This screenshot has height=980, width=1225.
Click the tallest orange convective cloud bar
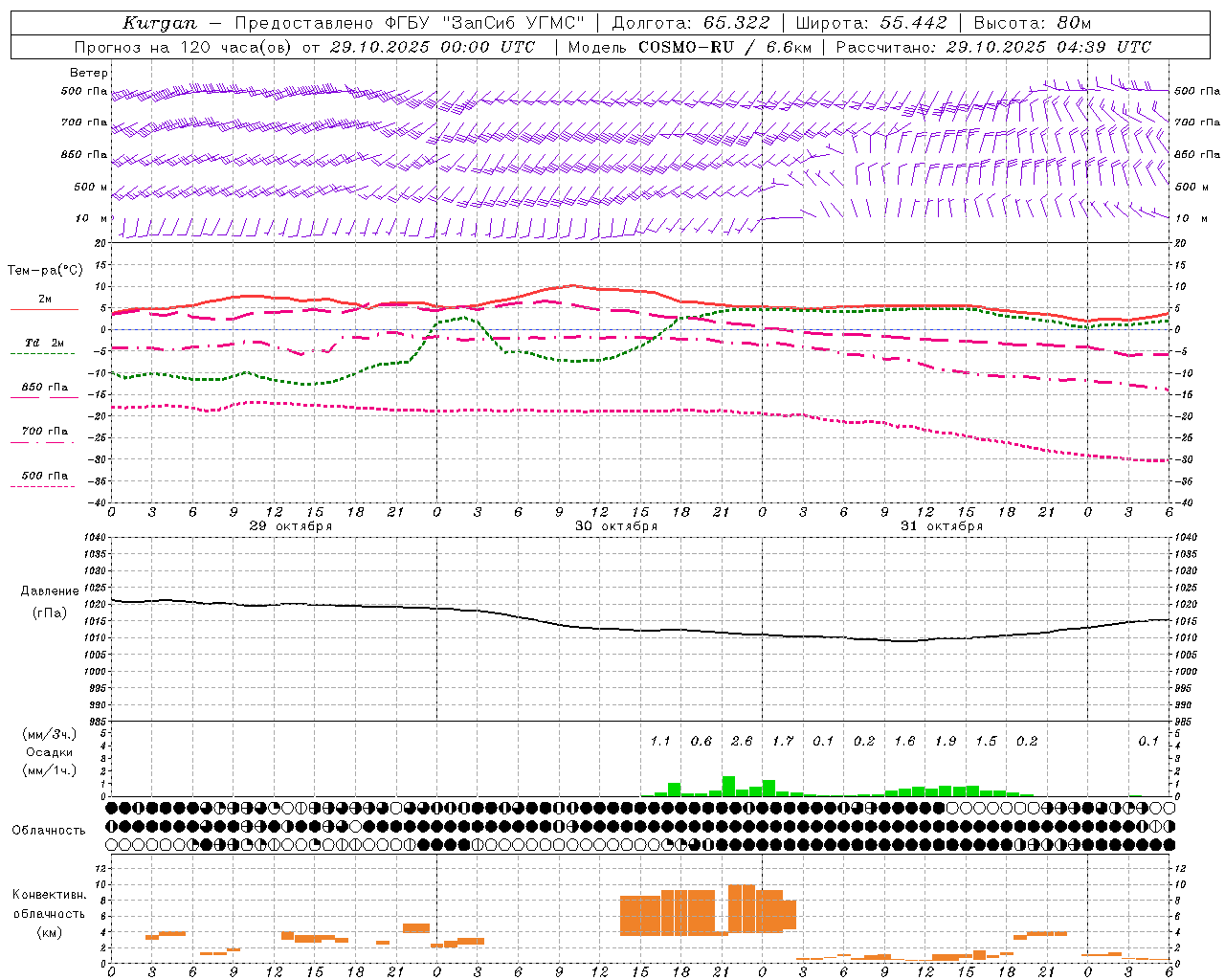(742, 908)
